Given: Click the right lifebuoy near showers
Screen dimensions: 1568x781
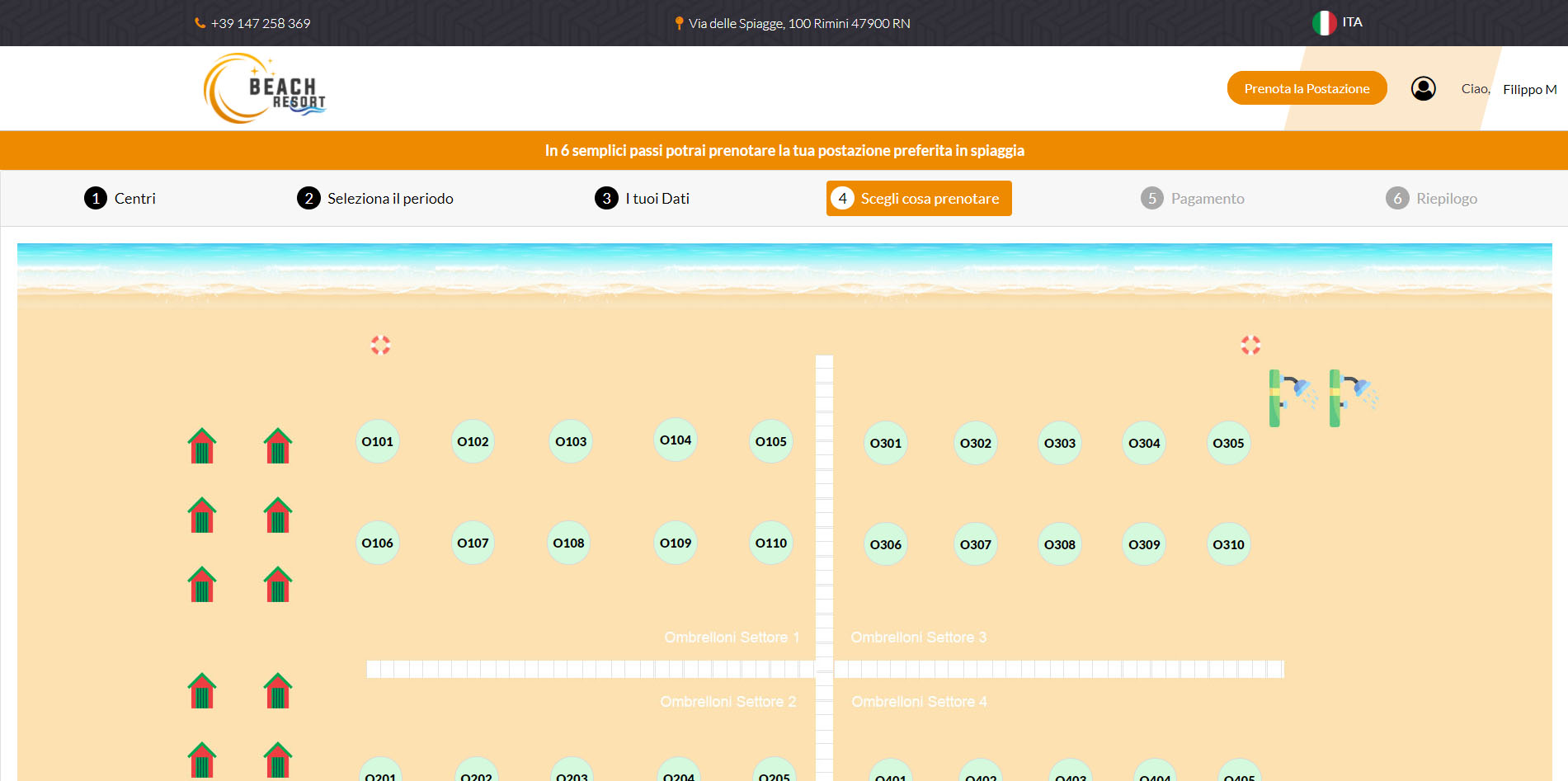Looking at the screenshot, I should pos(1250,345).
